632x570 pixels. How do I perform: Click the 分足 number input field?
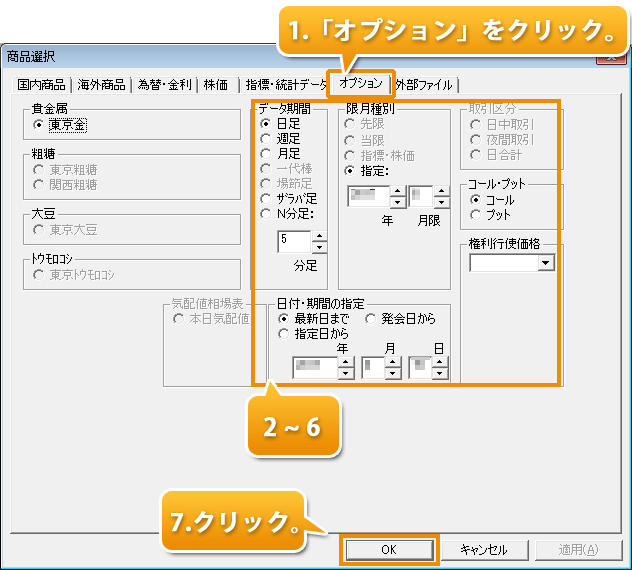[294, 241]
